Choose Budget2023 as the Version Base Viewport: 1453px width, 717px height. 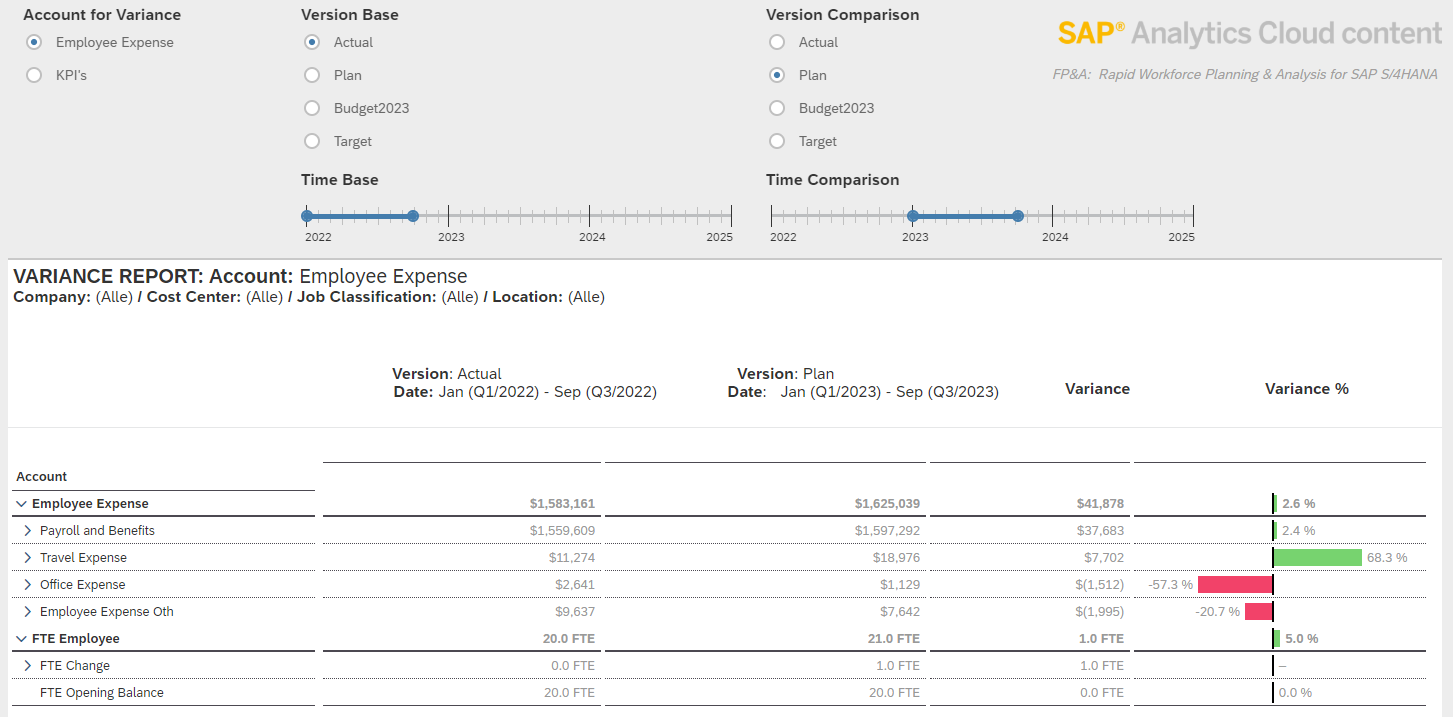(311, 108)
